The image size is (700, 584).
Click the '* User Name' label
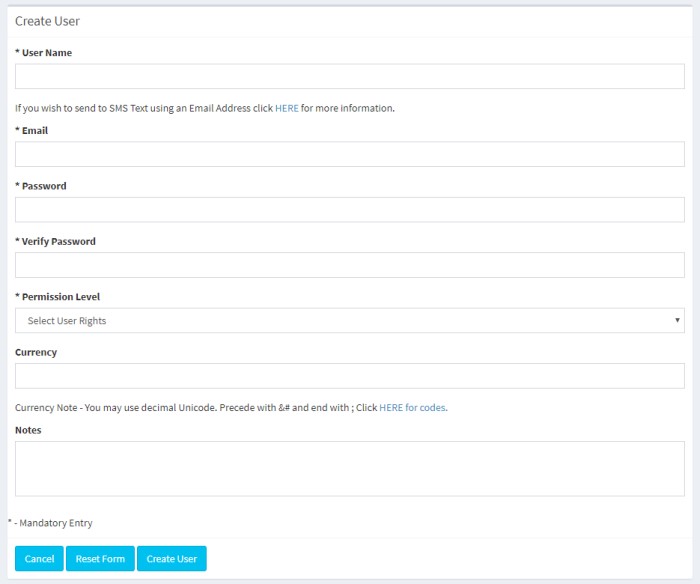tap(43, 53)
